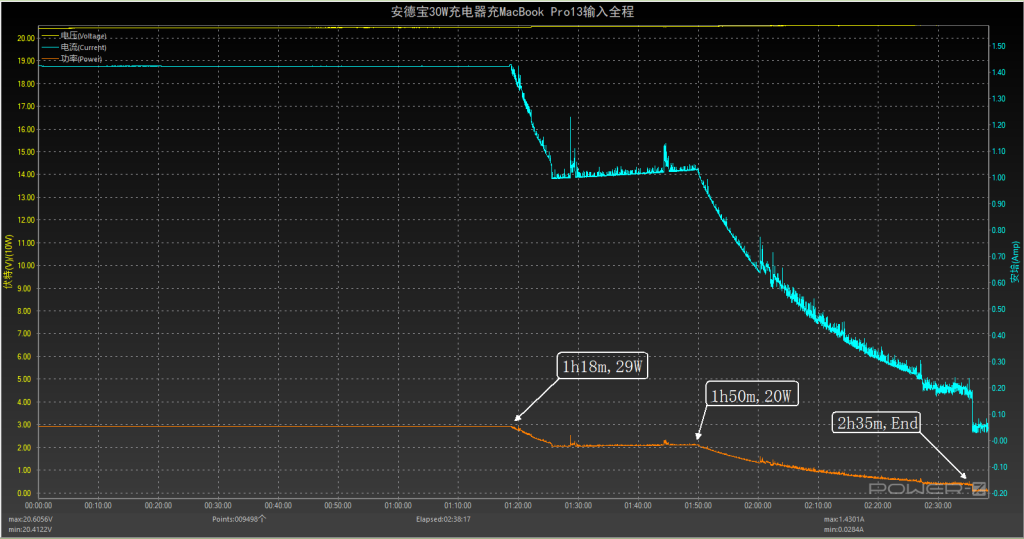Click the Elapsed:02:38:17 status entry
This screenshot has height=539, width=1024.
(x=443, y=519)
